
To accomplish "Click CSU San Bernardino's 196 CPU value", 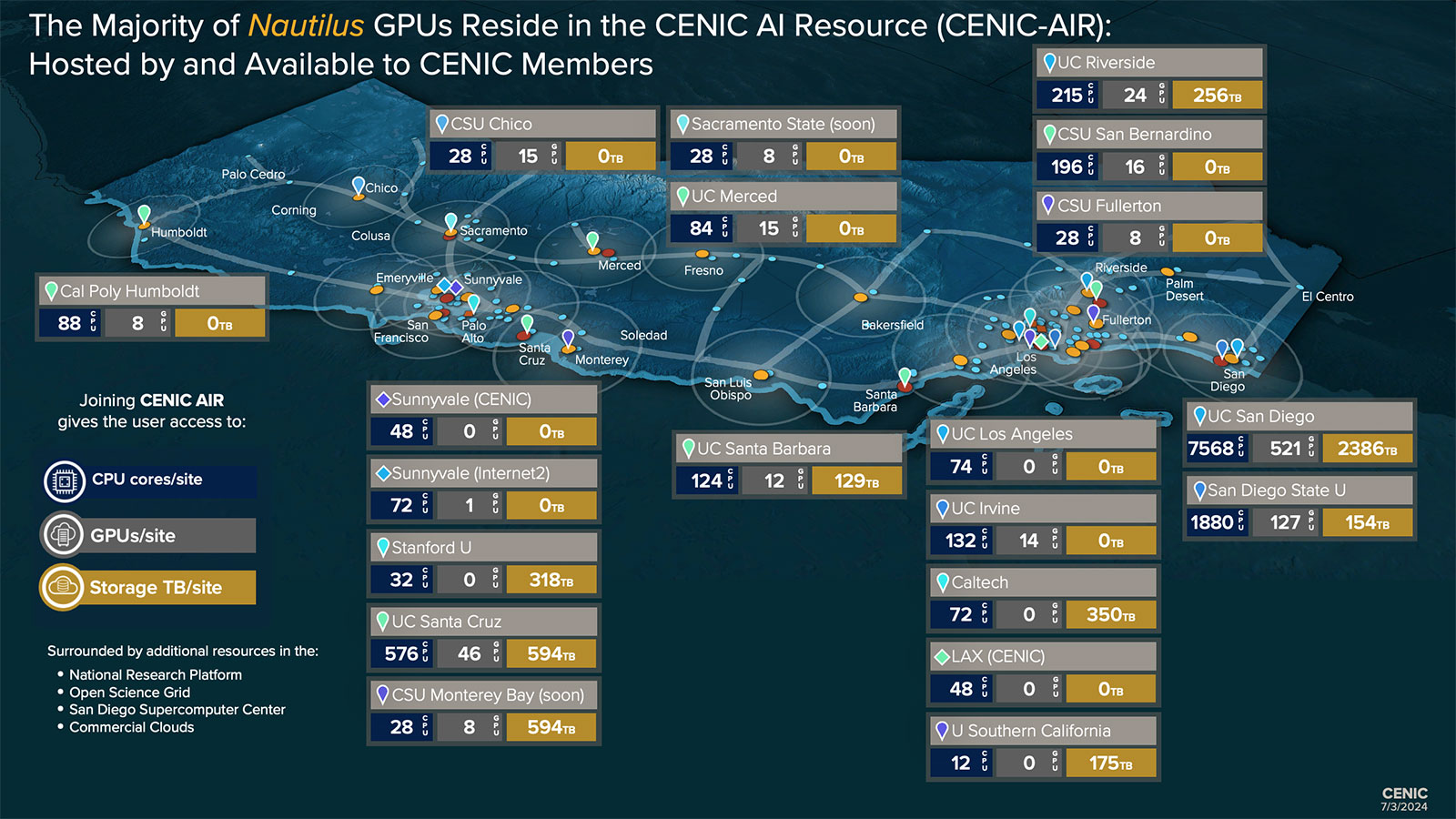I will point(1067,167).
